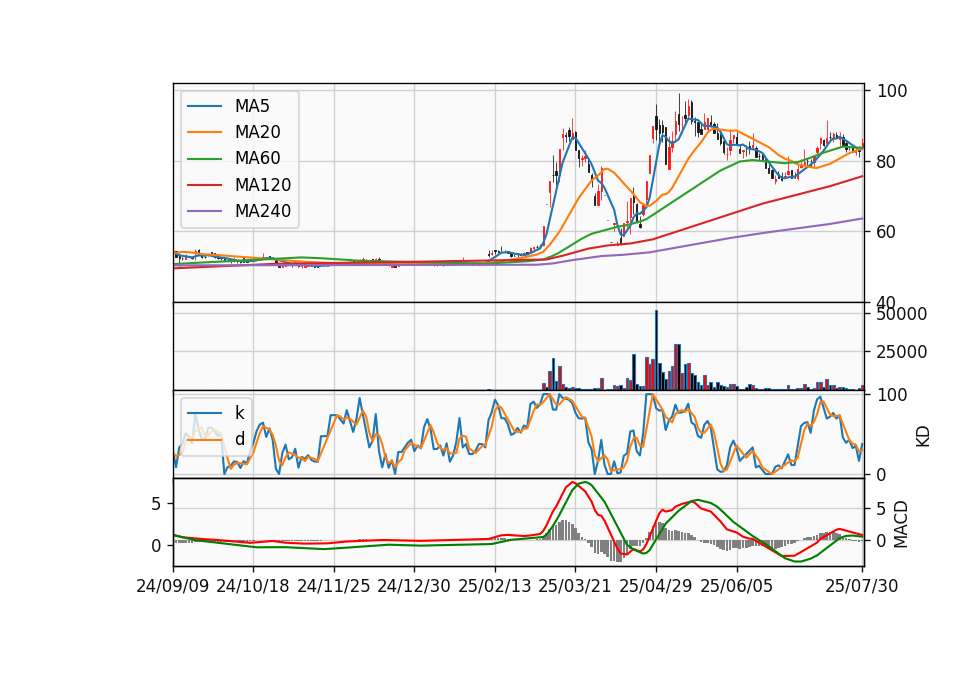Screen dimensions: 960x690
Task: Click the KD axis title
Action: (x=923, y=437)
